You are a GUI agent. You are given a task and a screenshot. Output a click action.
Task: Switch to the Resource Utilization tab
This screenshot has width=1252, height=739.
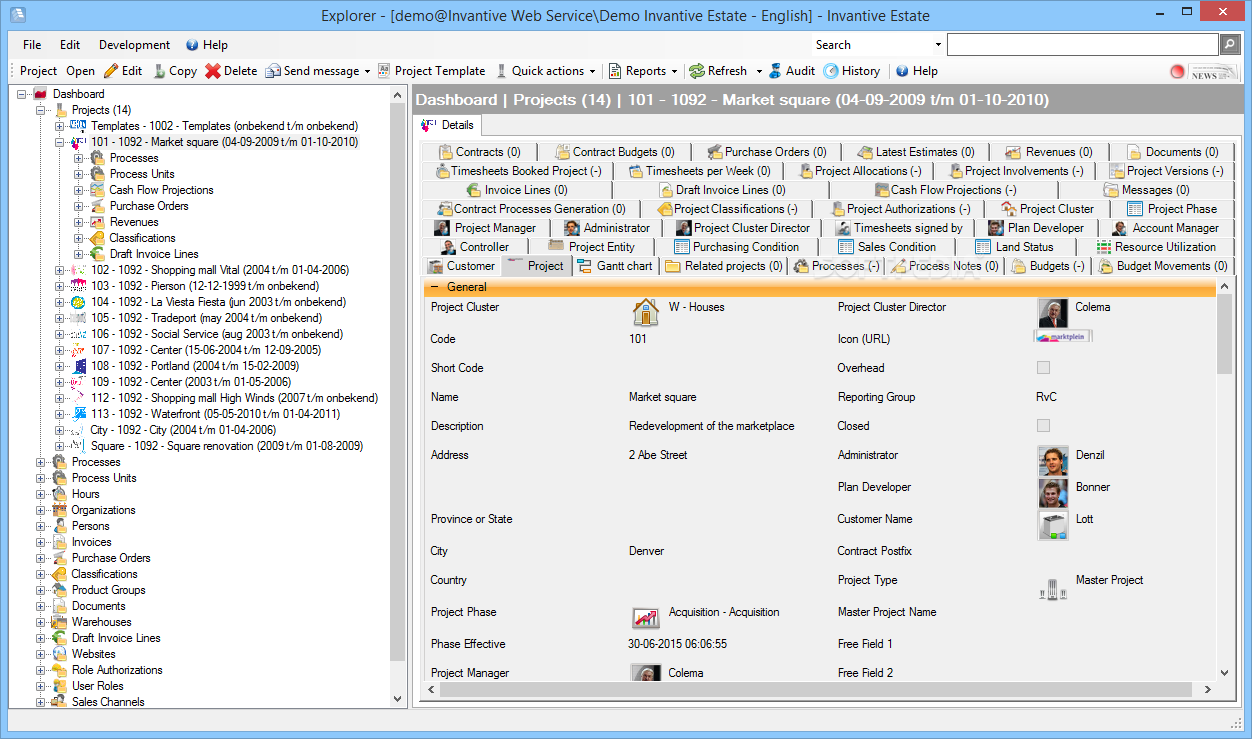(x=1157, y=247)
